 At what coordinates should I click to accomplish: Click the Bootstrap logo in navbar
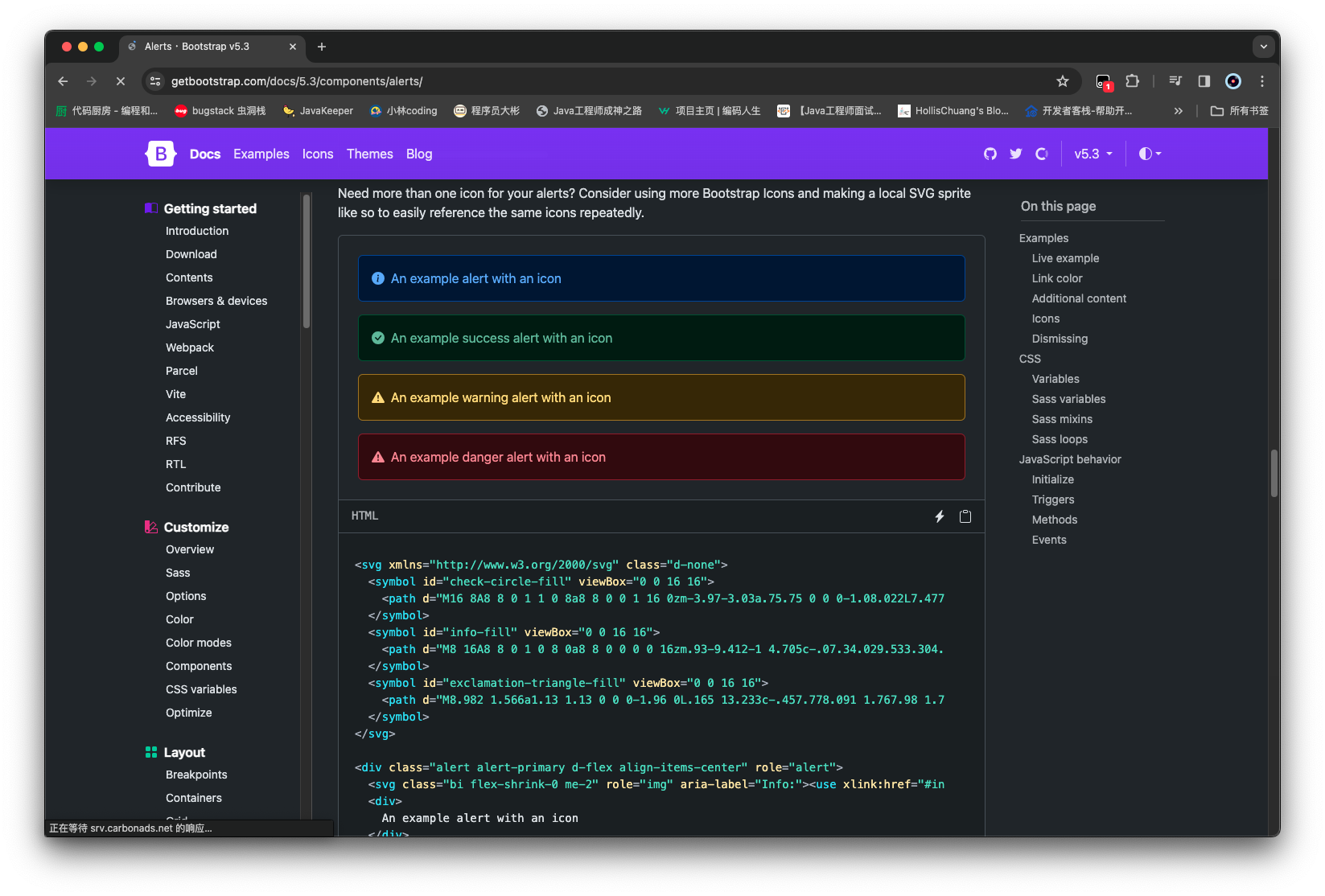tap(160, 154)
